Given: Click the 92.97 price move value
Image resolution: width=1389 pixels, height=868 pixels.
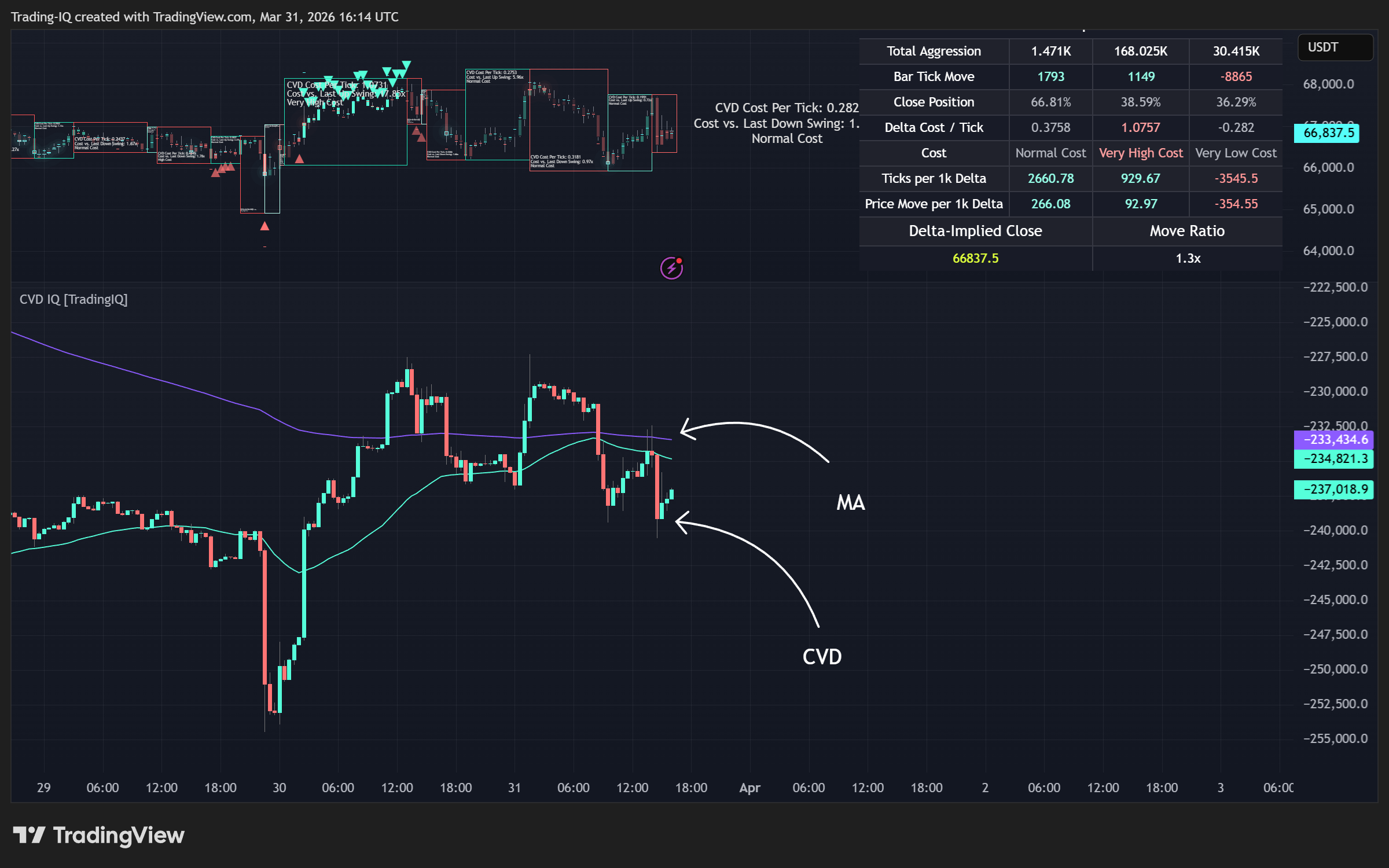Looking at the screenshot, I should (x=1140, y=204).
